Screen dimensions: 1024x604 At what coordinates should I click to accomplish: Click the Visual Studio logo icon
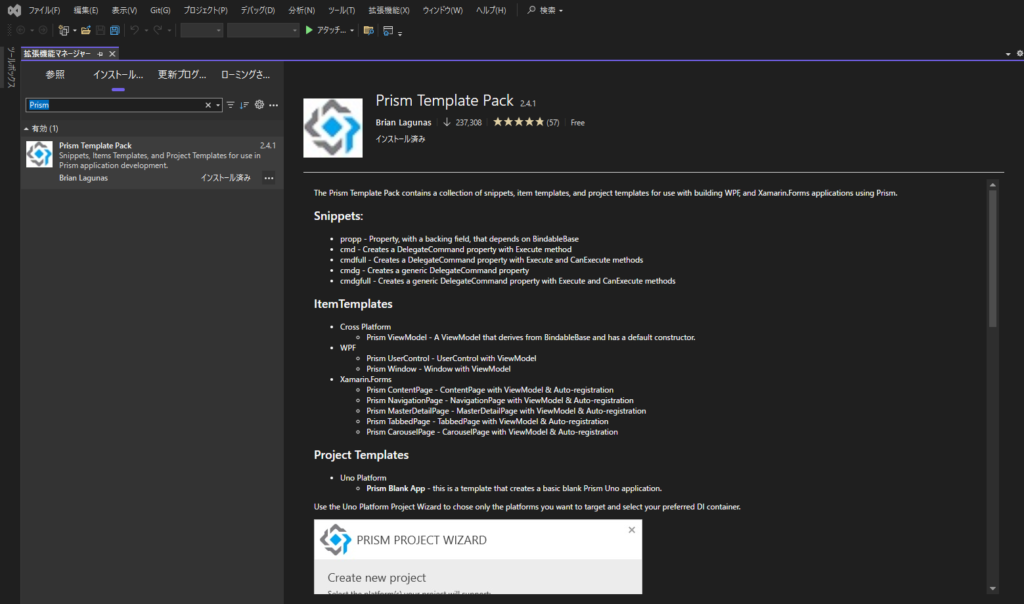pyautogui.click(x=14, y=10)
